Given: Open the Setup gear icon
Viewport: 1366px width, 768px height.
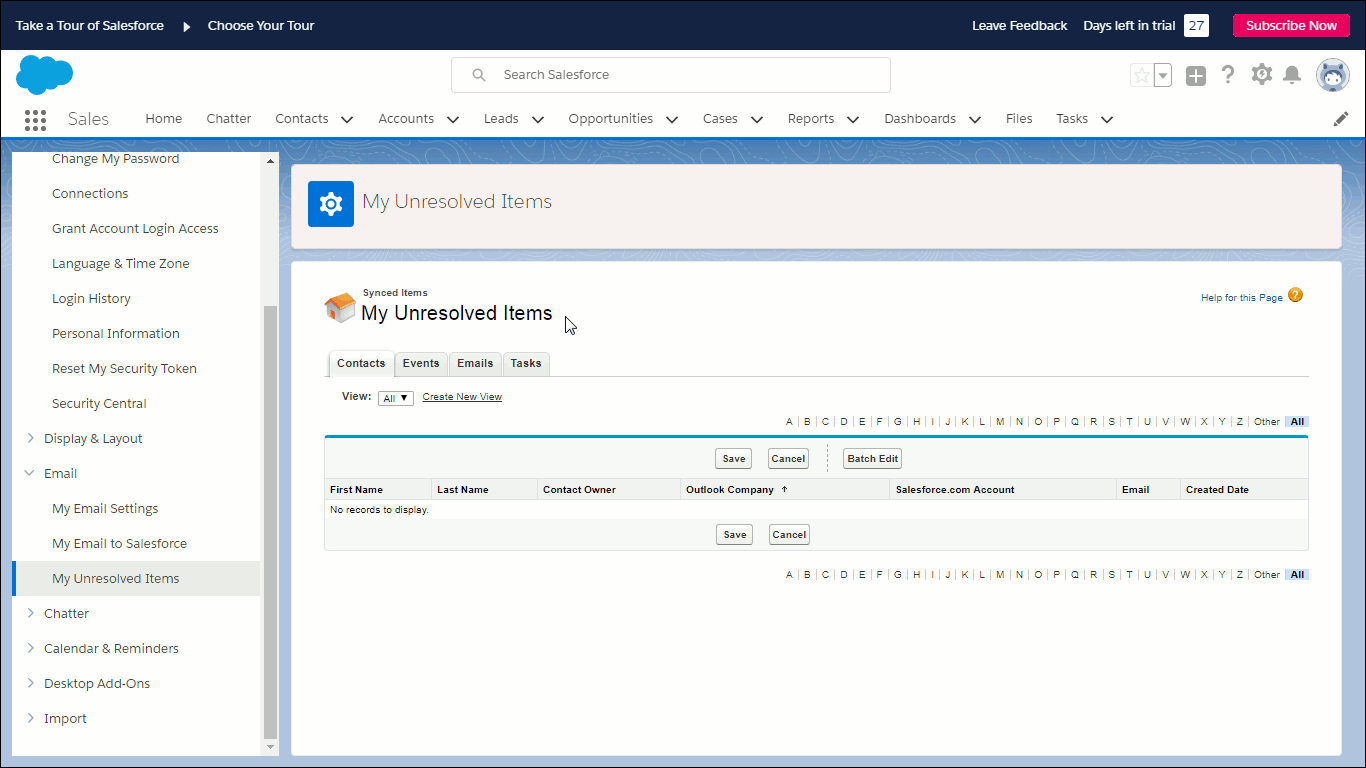Looking at the screenshot, I should click(1262, 75).
